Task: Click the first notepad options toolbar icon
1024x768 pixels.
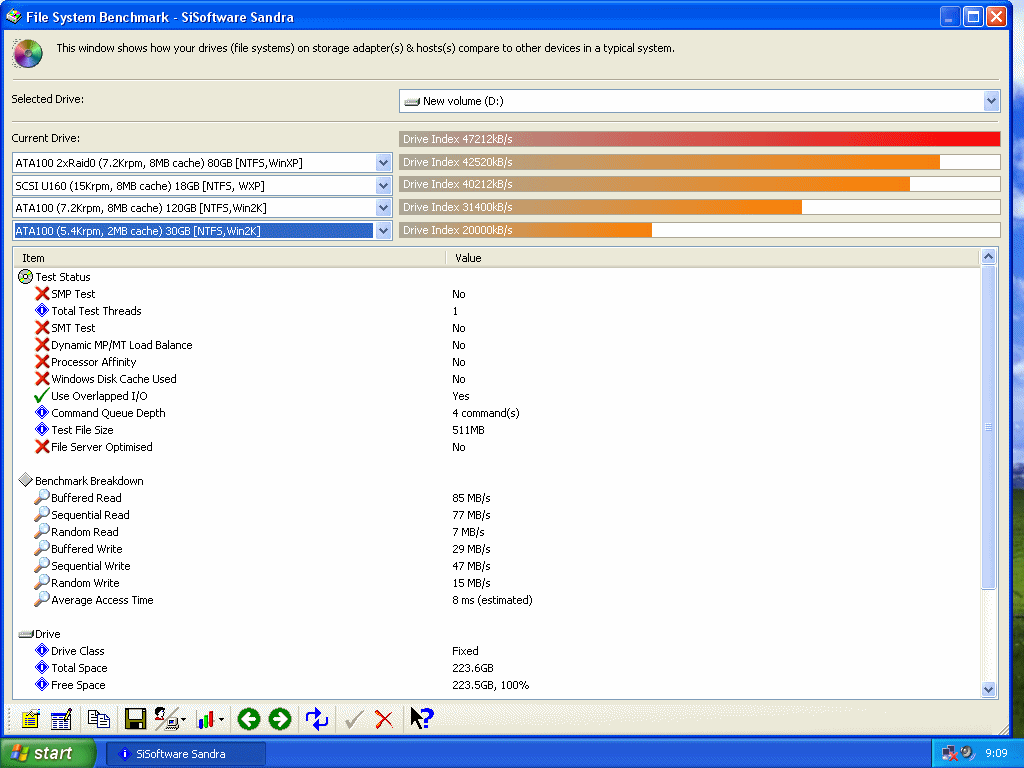Action: click(x=30, y=719)
